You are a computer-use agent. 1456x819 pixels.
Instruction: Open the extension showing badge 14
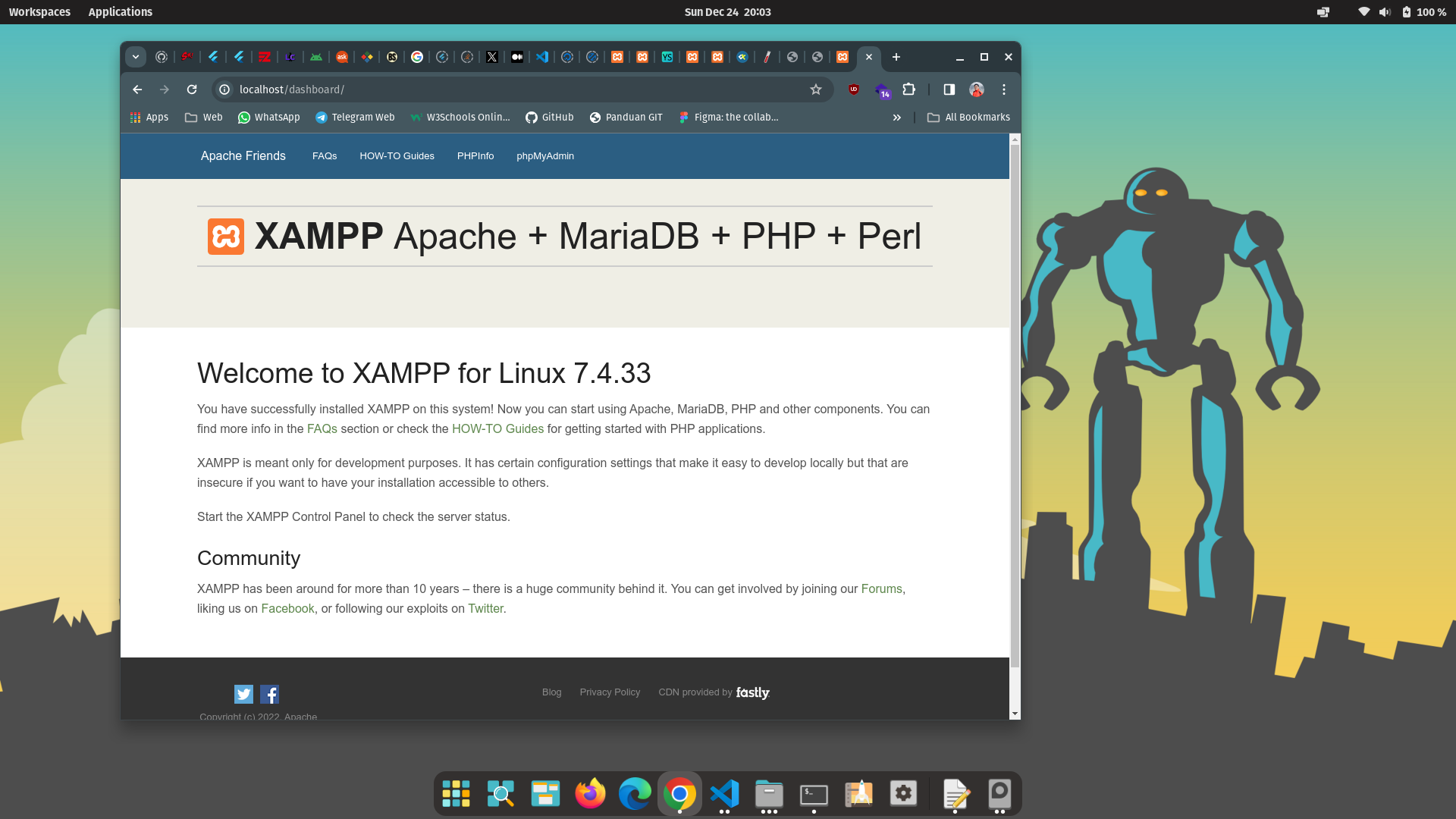point(882,91)
